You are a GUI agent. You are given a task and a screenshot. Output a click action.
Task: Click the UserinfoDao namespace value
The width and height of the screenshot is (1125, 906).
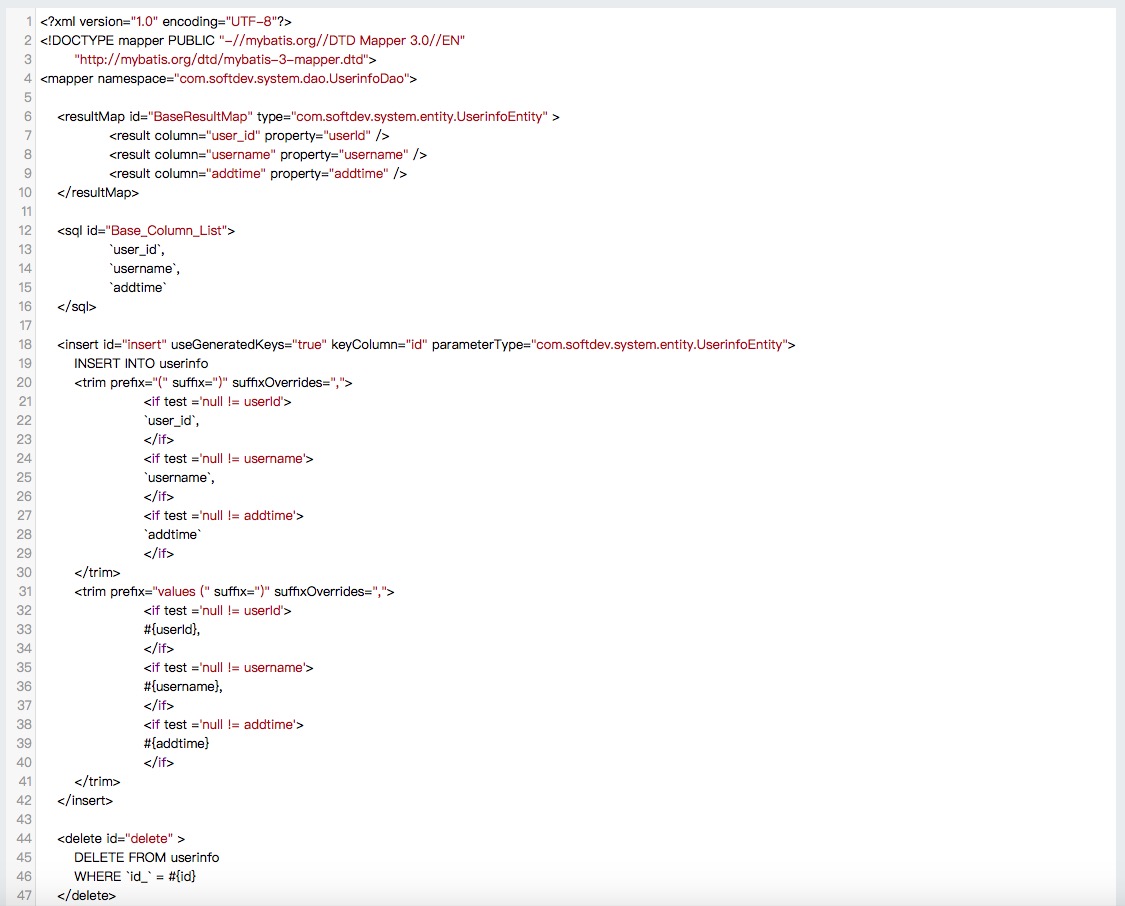click(292, 78)
